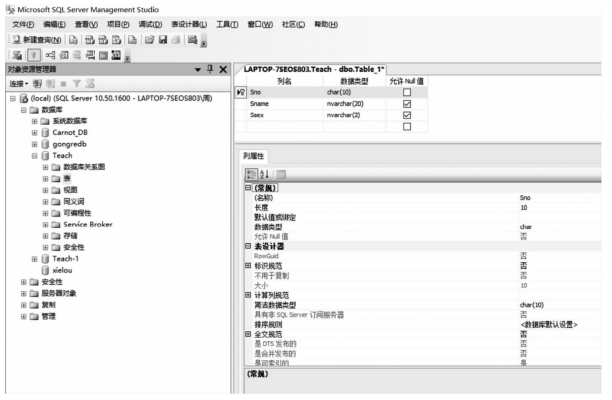The image size is (612, 400).
Task: Open the 编辑(E) menu
Action: [x=55, y=25]
